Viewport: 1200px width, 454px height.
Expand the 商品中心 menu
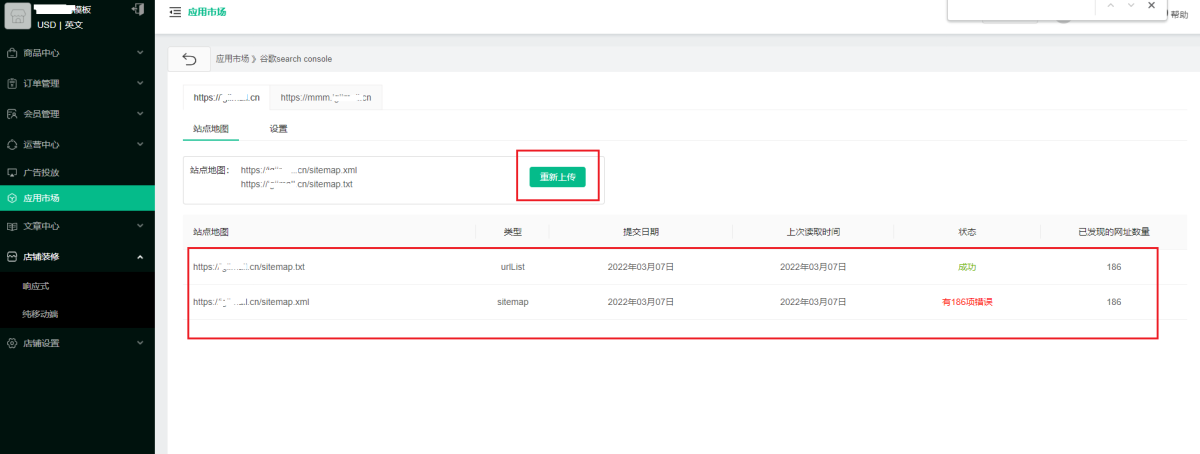(77, 53)
